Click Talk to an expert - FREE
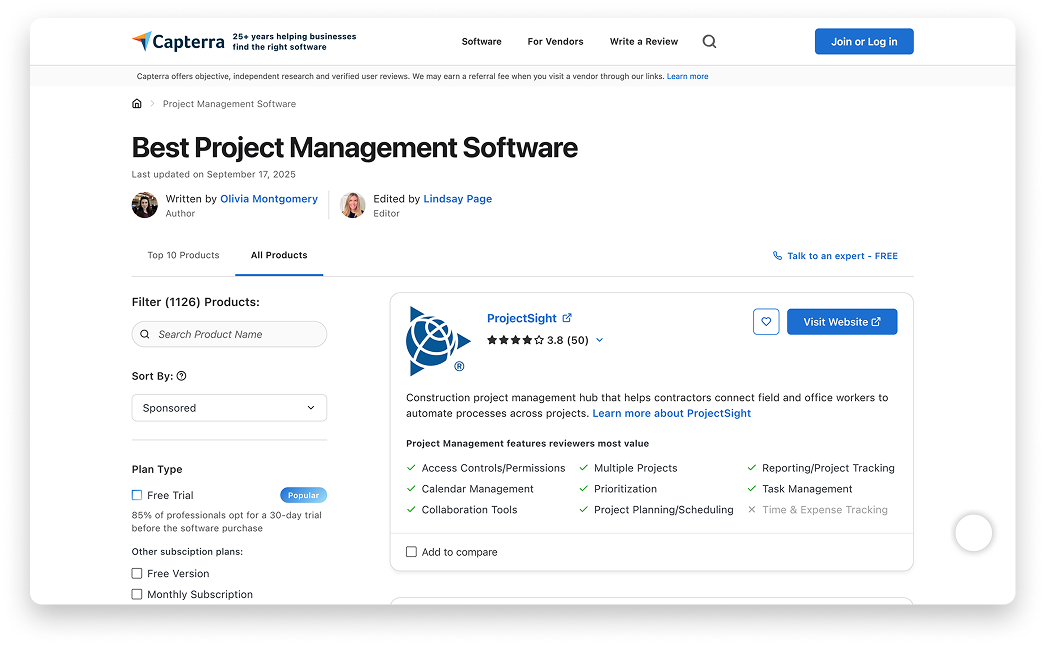The image size is (1046, 647). (843, 255)
